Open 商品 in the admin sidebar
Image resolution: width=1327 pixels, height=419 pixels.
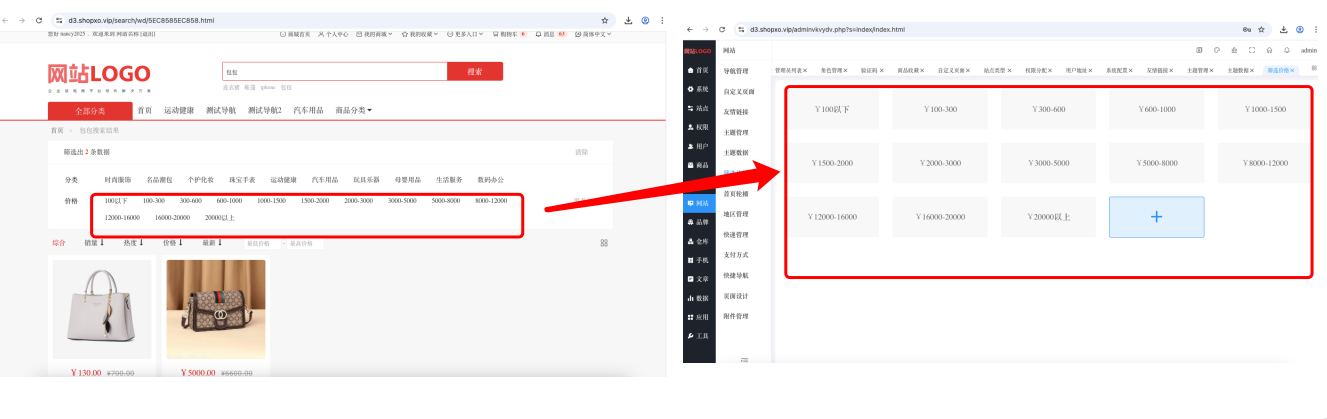pyautogui.click(x=698, y=165)
